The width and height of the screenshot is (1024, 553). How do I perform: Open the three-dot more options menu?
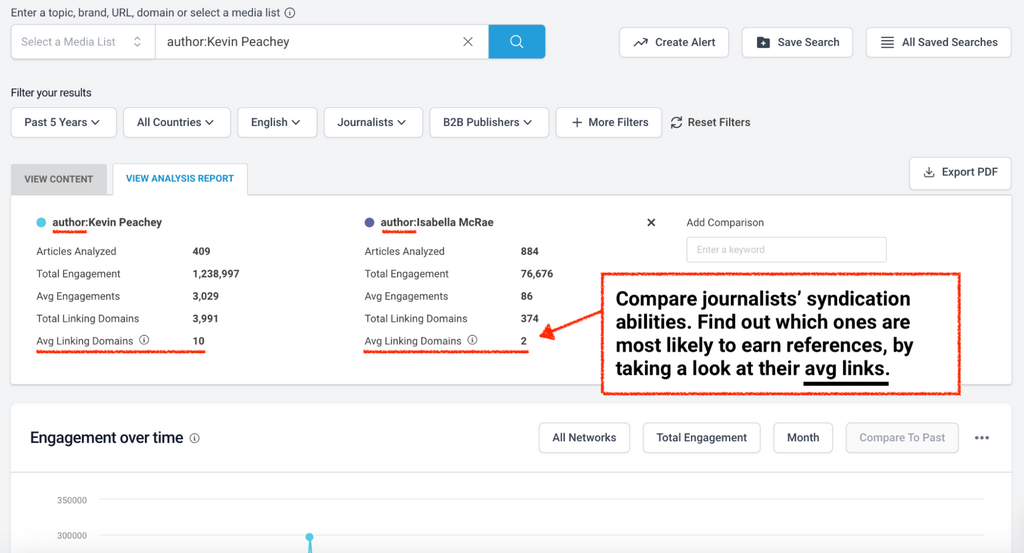click(x=981, y=438)
